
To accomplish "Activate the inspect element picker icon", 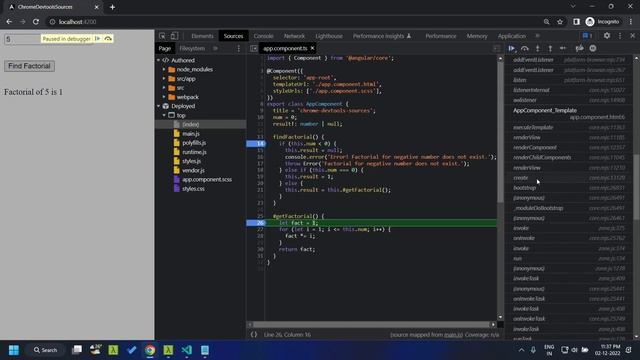I will 162,36.
